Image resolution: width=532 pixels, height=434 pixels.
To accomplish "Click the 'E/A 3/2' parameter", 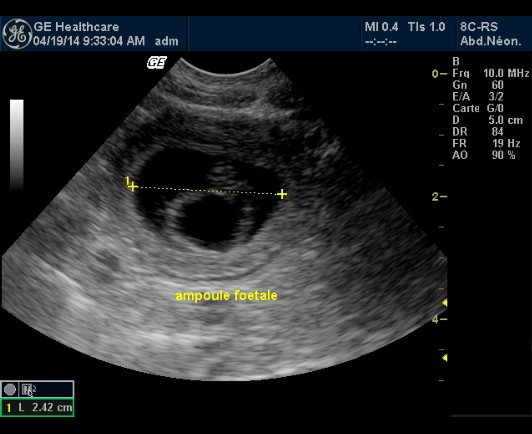I will [x=478, y=97].
